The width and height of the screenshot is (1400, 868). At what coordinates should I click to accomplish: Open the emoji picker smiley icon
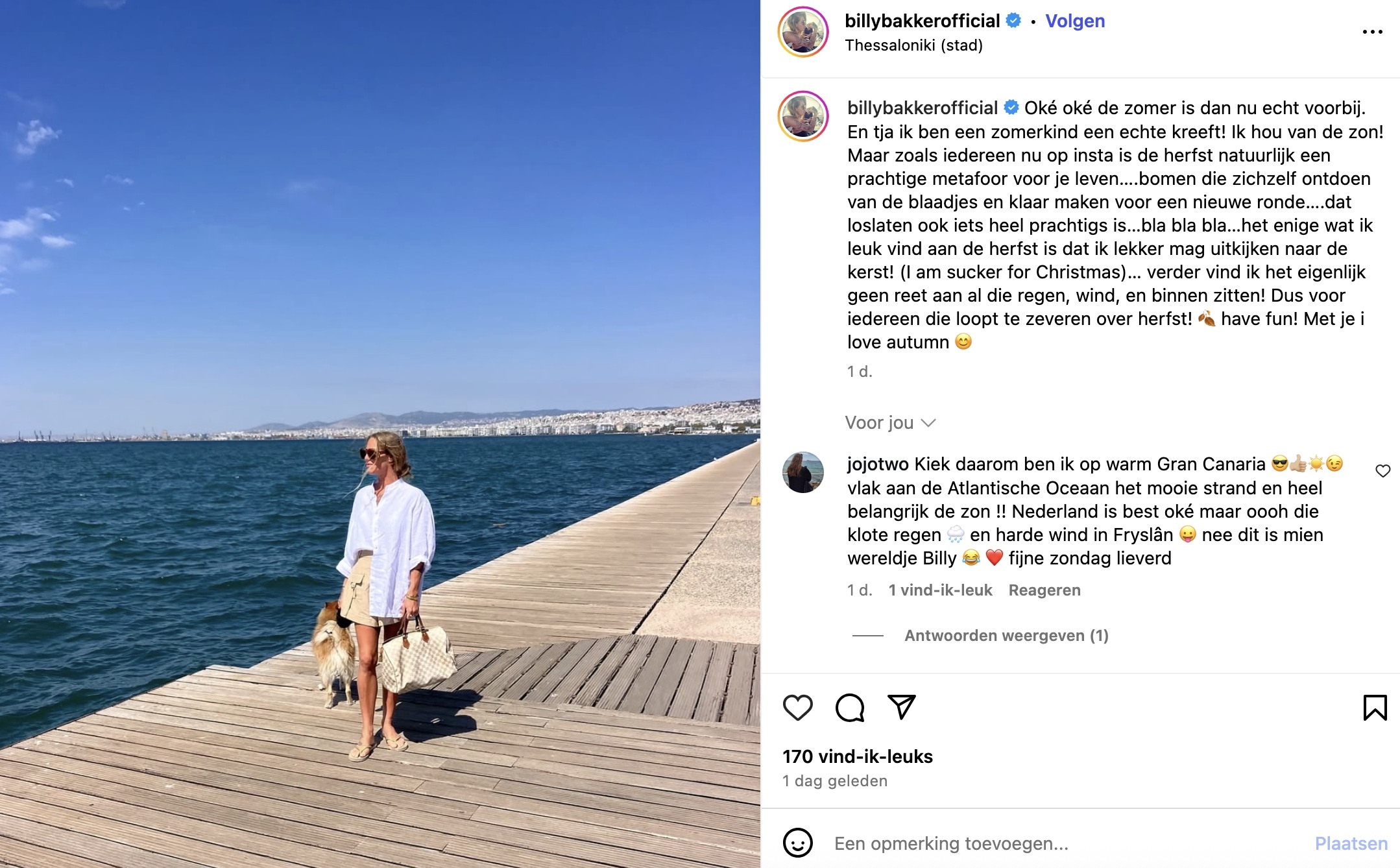point(797,843)
